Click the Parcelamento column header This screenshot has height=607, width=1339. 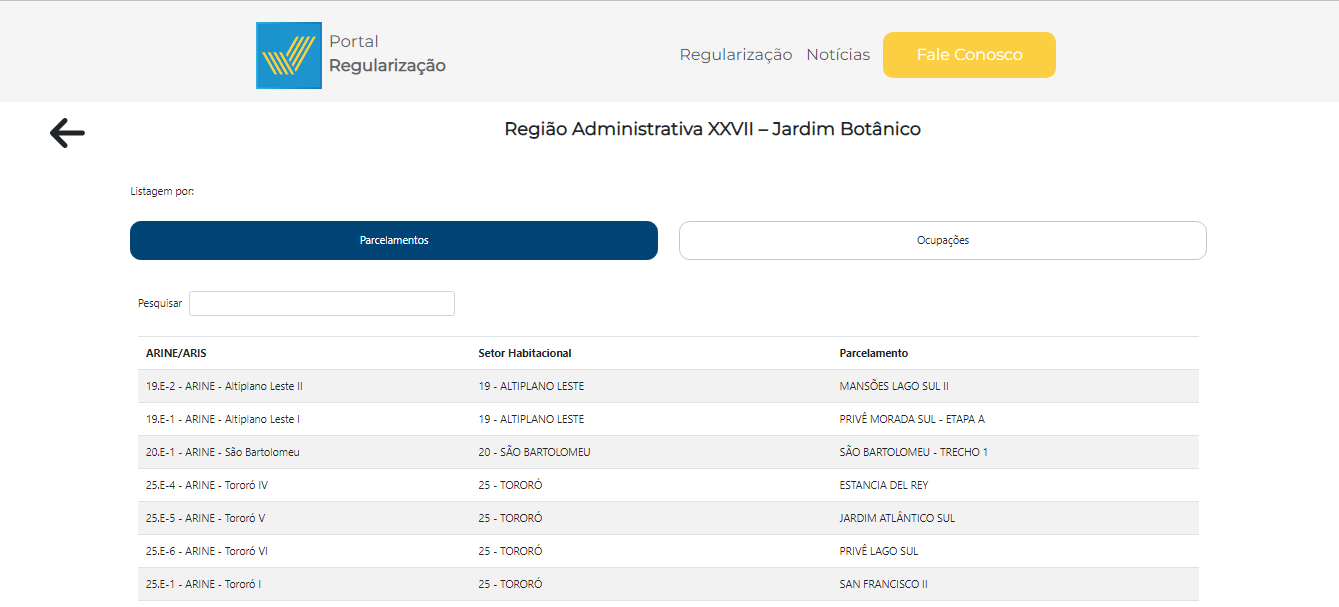tap(874, 353)
